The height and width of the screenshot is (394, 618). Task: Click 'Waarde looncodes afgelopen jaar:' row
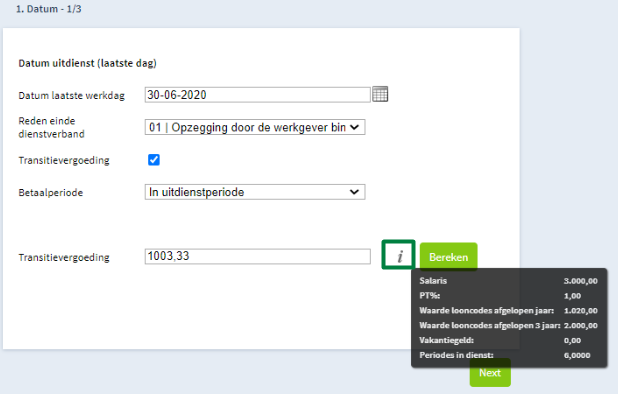pyautogui.click(x=508, y=310)
